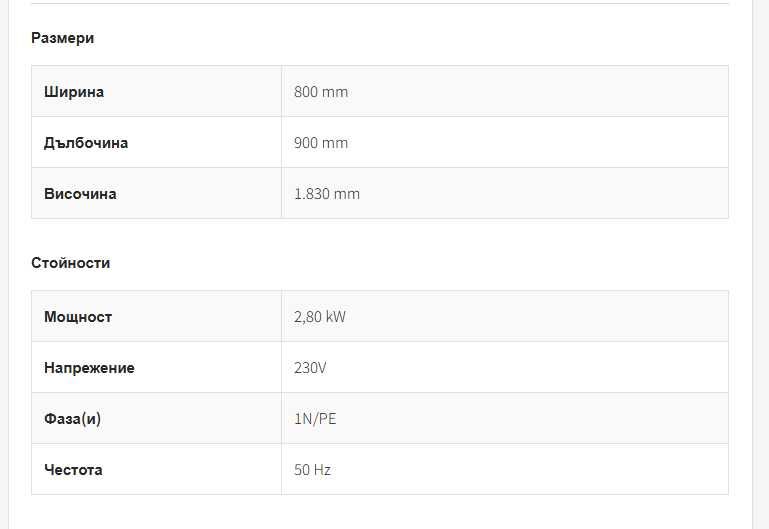Click the Мощност row label
The image size is (769, 529).
tap(78, 317)
